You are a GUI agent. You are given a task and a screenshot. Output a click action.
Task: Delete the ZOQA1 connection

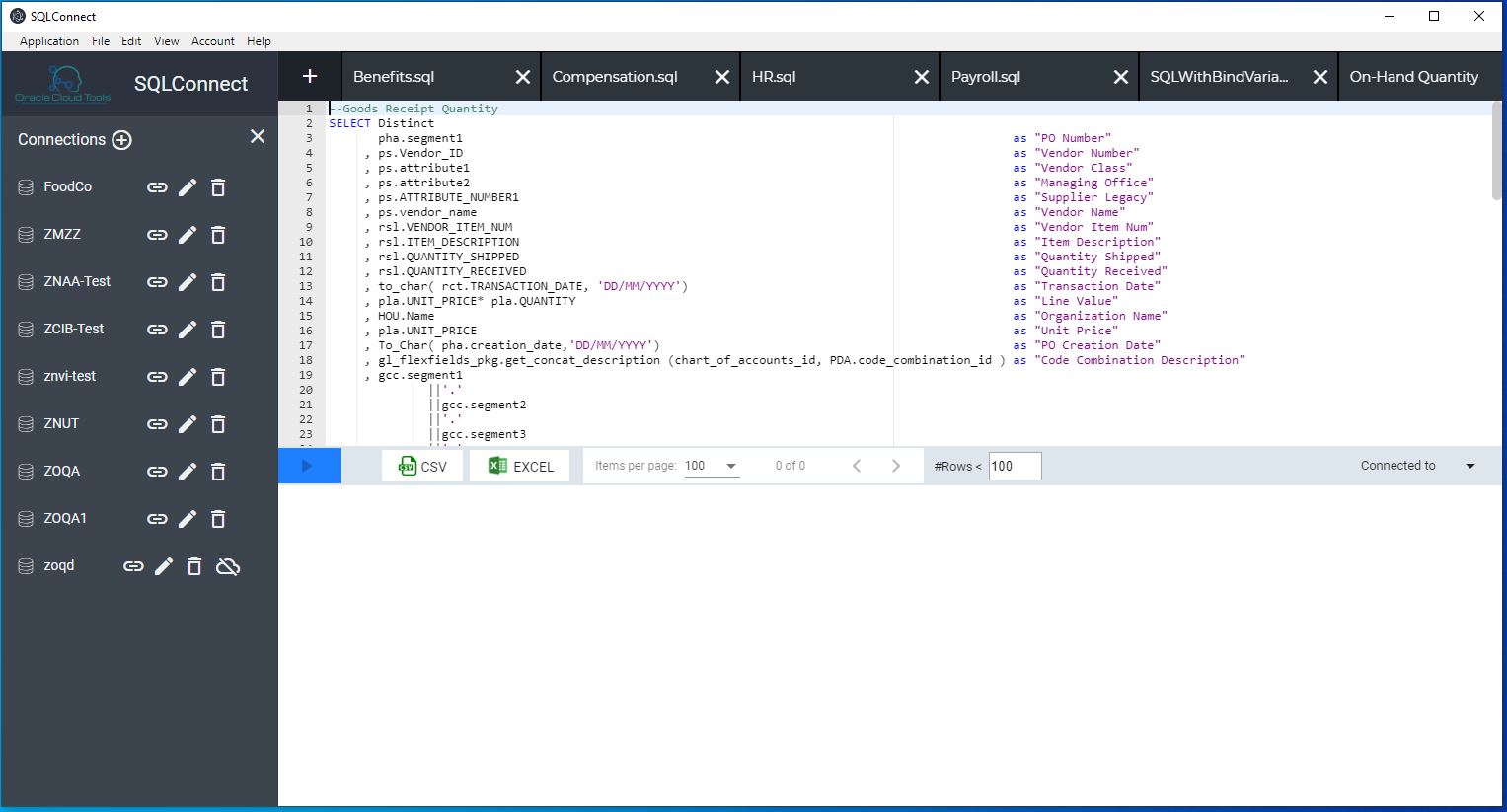pyautogui.click(x=218, y=519)
